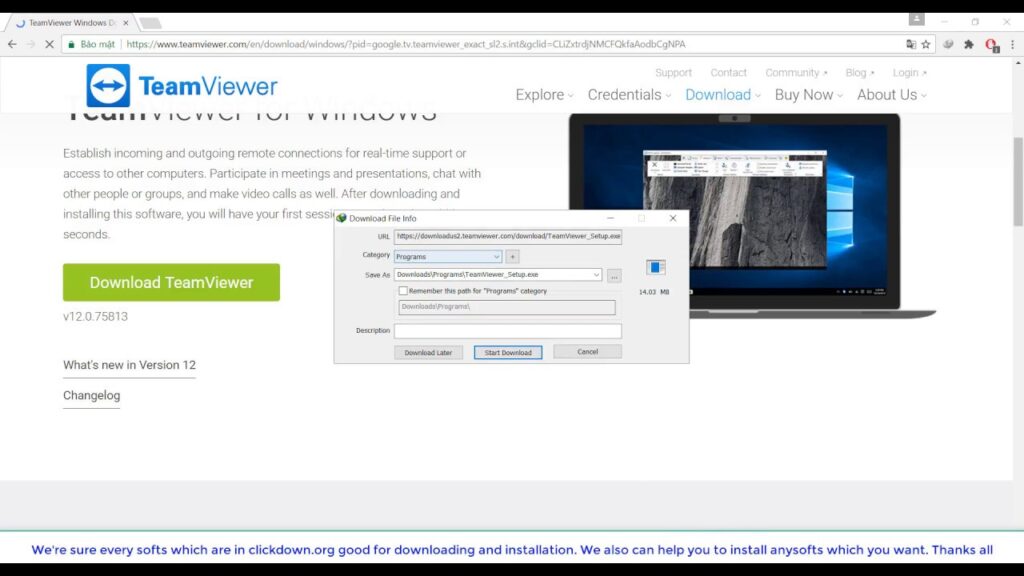Click the TeamViewer logo

pyautogui.click(x=182, y=86)
